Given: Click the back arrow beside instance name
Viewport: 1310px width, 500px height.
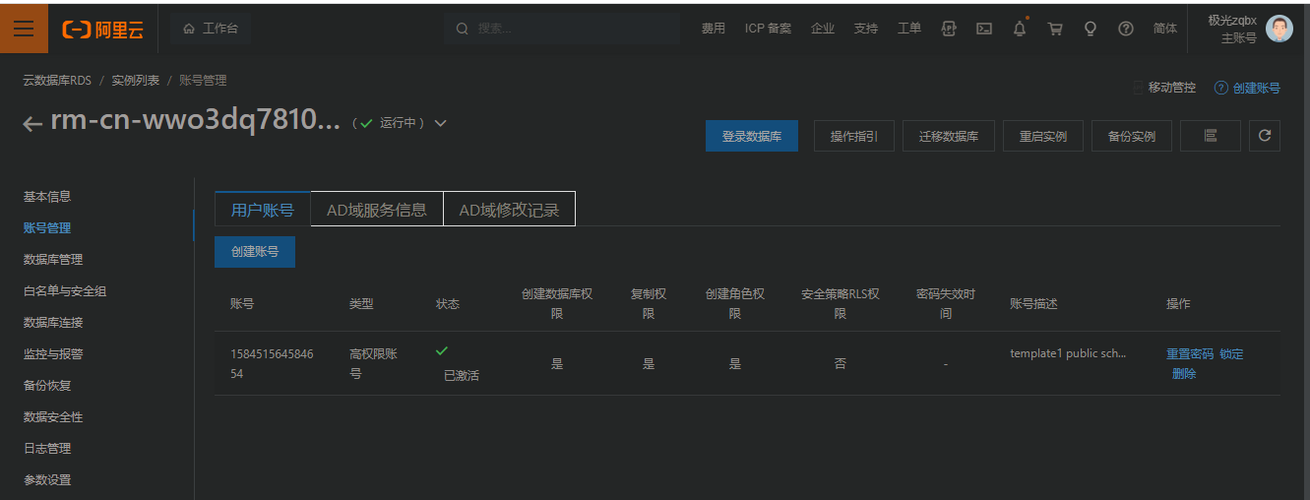Looking at the screenshot, I should (33, 124).
